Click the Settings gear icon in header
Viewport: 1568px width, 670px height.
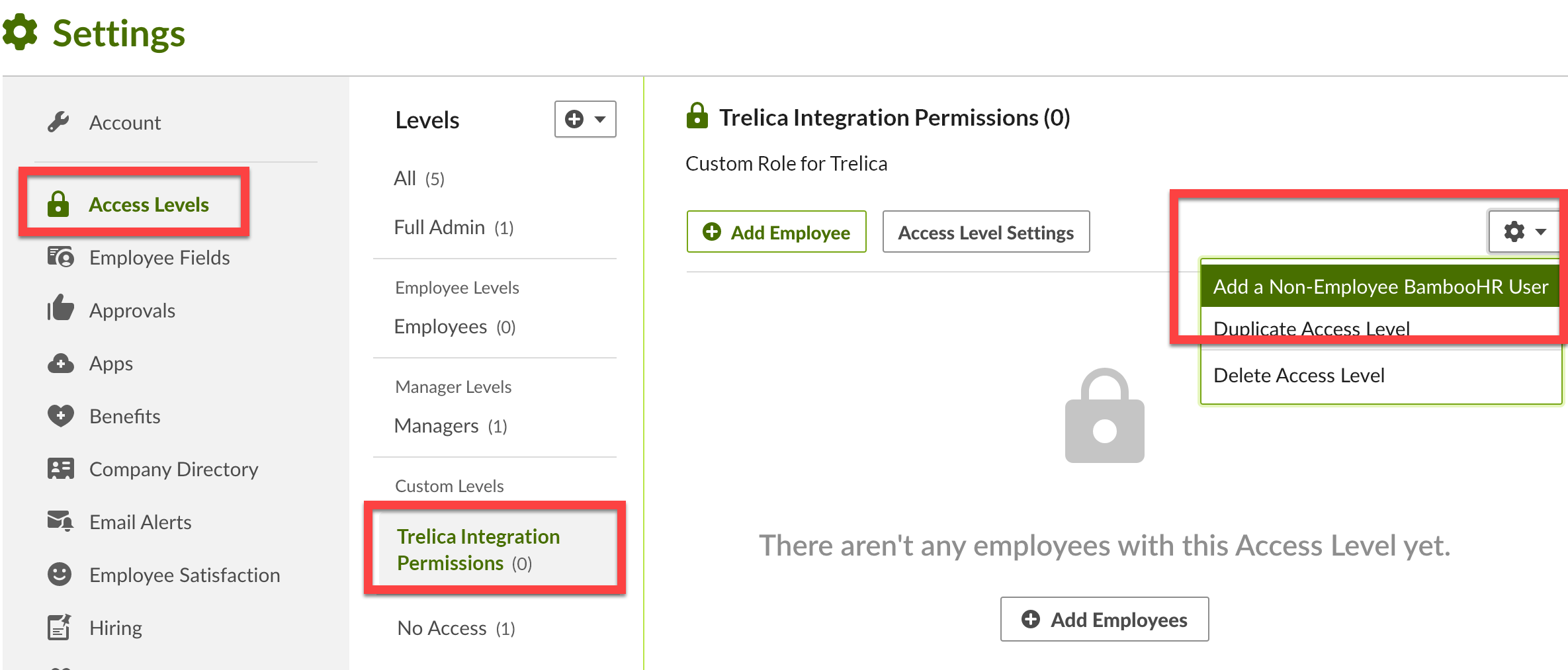pyautogui.click(x=20, y=32)
